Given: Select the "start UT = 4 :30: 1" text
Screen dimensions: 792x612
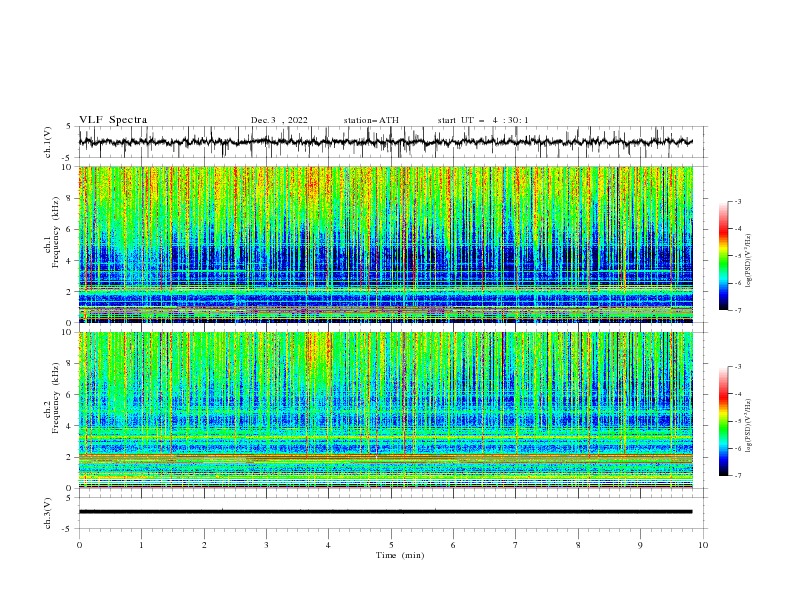Looking at the screenshot, I should [483, 120].
